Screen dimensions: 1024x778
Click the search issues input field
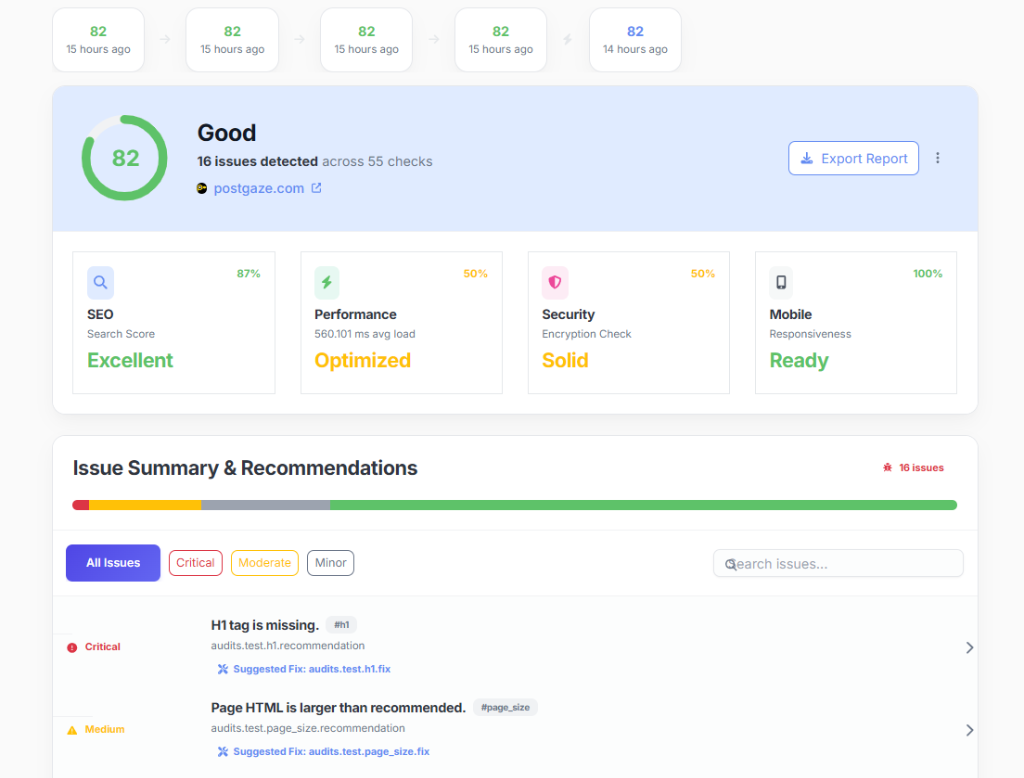(837, 563)
